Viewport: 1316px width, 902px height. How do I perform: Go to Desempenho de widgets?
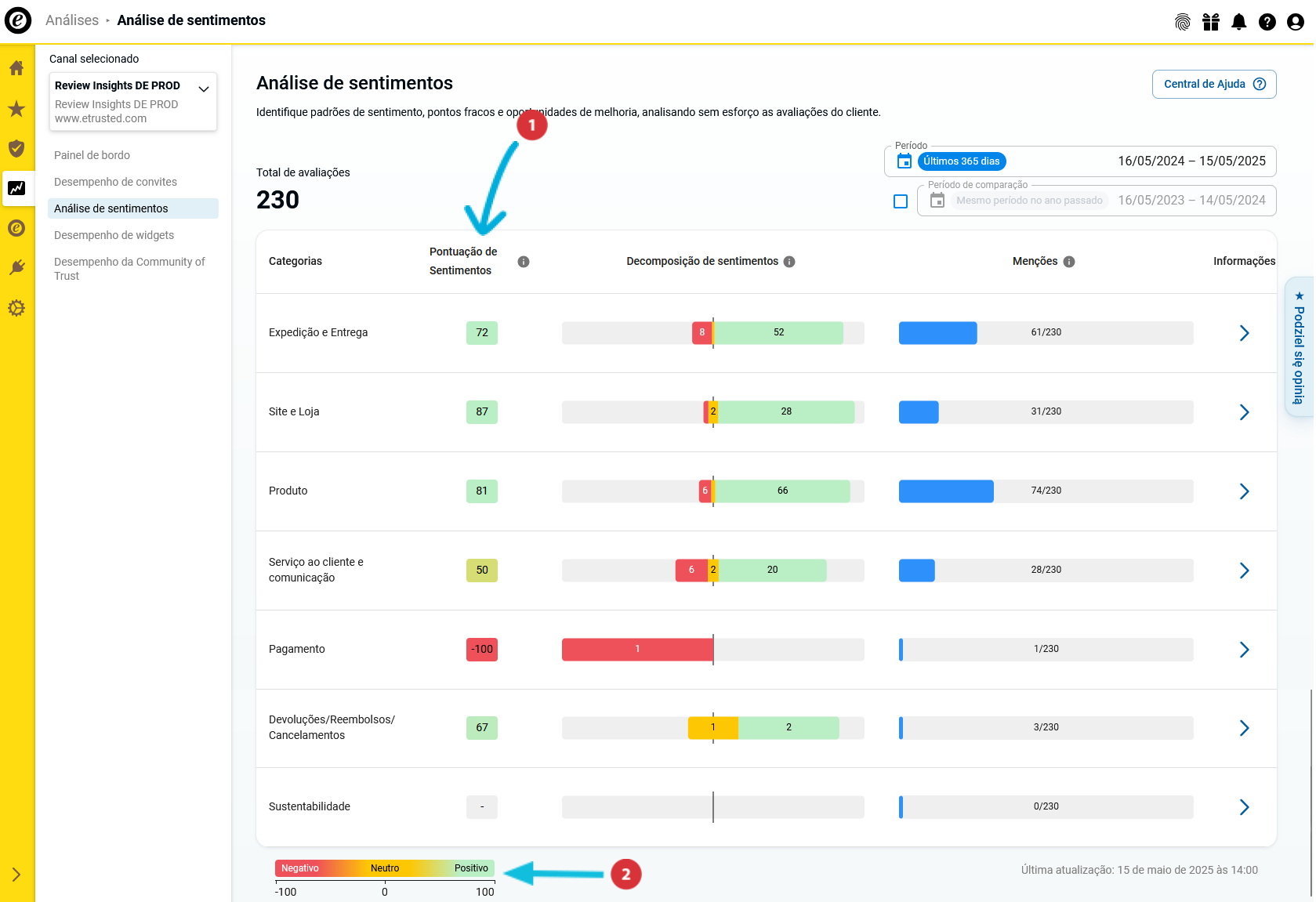pyautogui.click(x=114, y=235)
